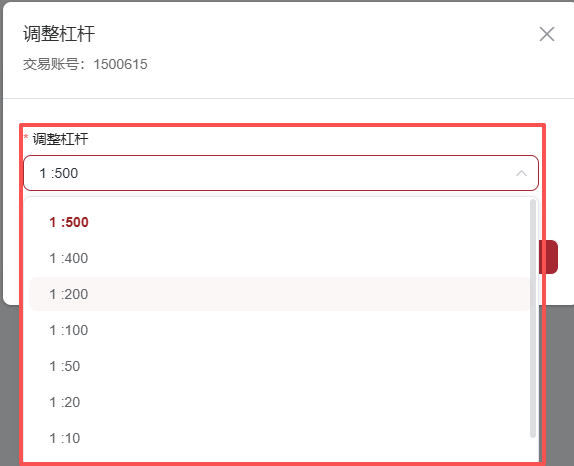Click the 调整杠杆 select box showing 1:500

click(x=281, y=173)
